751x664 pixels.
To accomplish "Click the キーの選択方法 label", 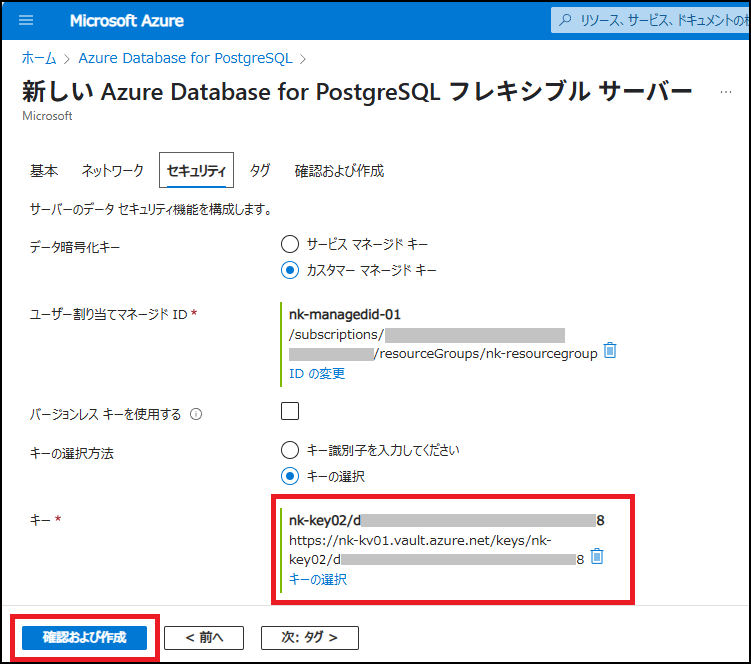I will [x=71, y=453].
